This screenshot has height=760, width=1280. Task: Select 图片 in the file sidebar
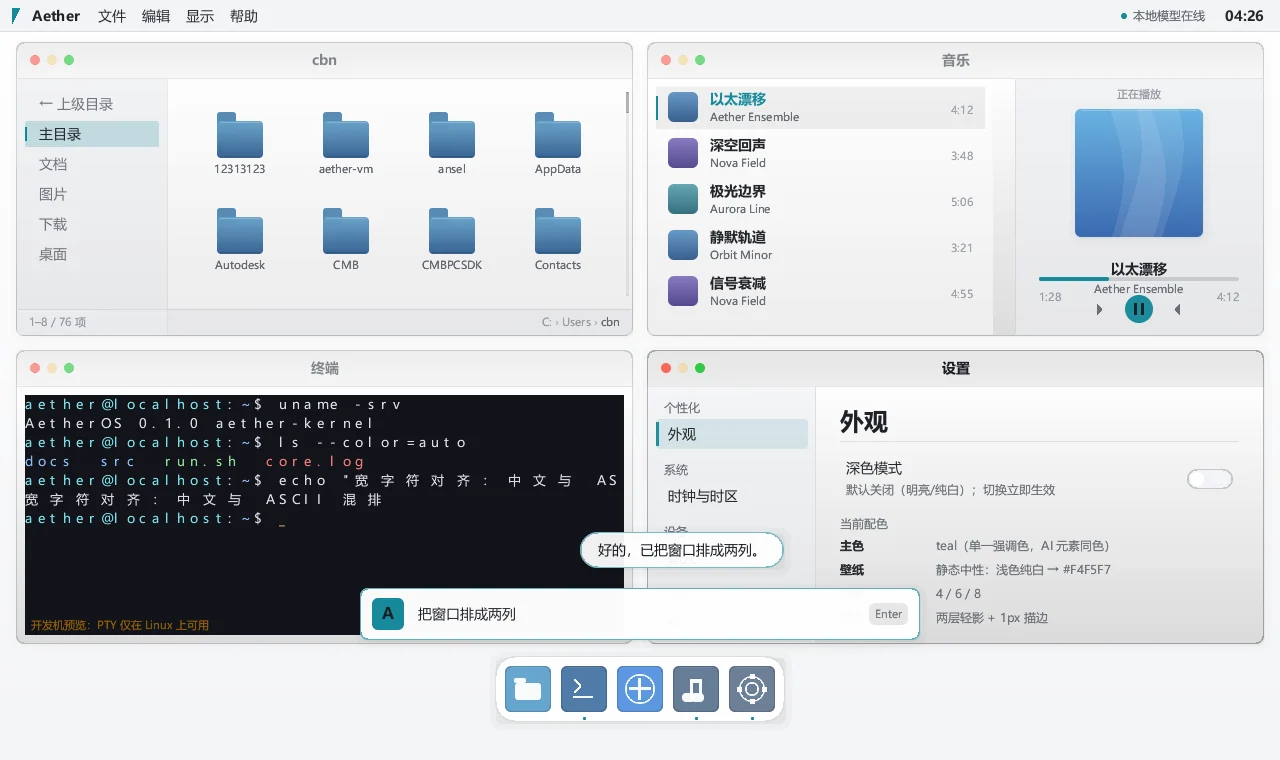[92, 194]
